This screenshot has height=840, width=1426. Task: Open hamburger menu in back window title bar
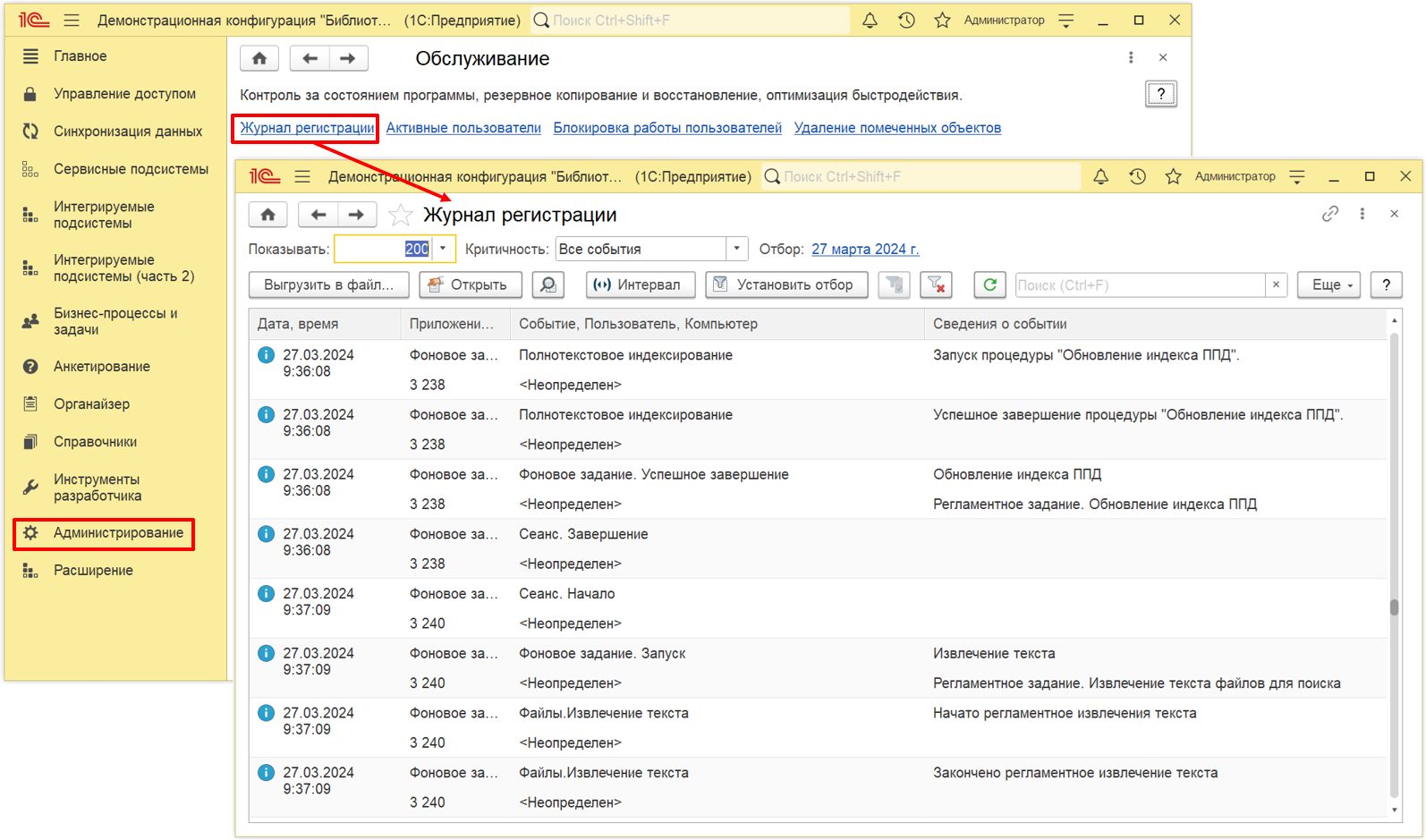coord(72,20)
